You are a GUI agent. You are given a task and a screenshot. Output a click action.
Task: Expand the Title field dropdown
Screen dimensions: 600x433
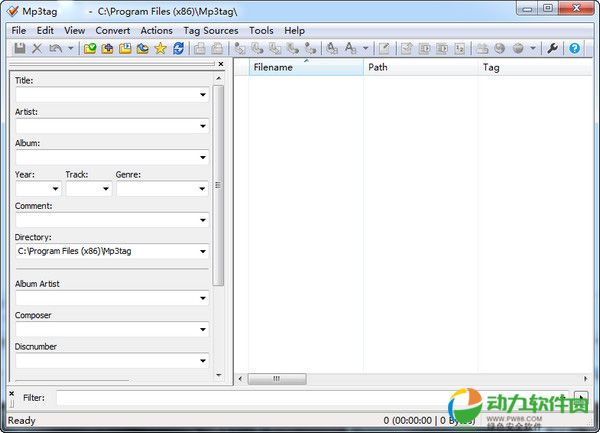tap(203, 94)
